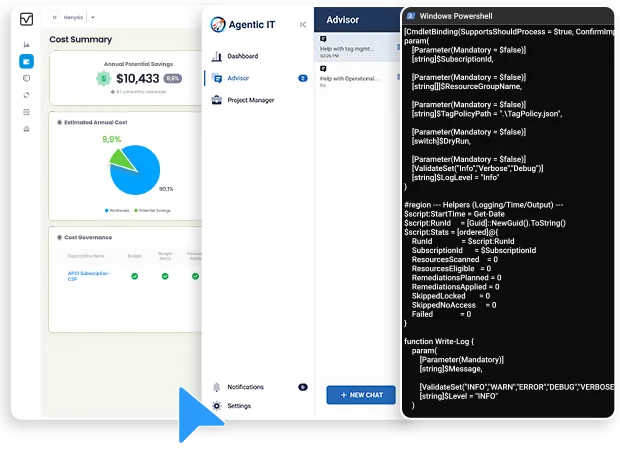Click the Windows Powershell title icon

click(411, 16)
